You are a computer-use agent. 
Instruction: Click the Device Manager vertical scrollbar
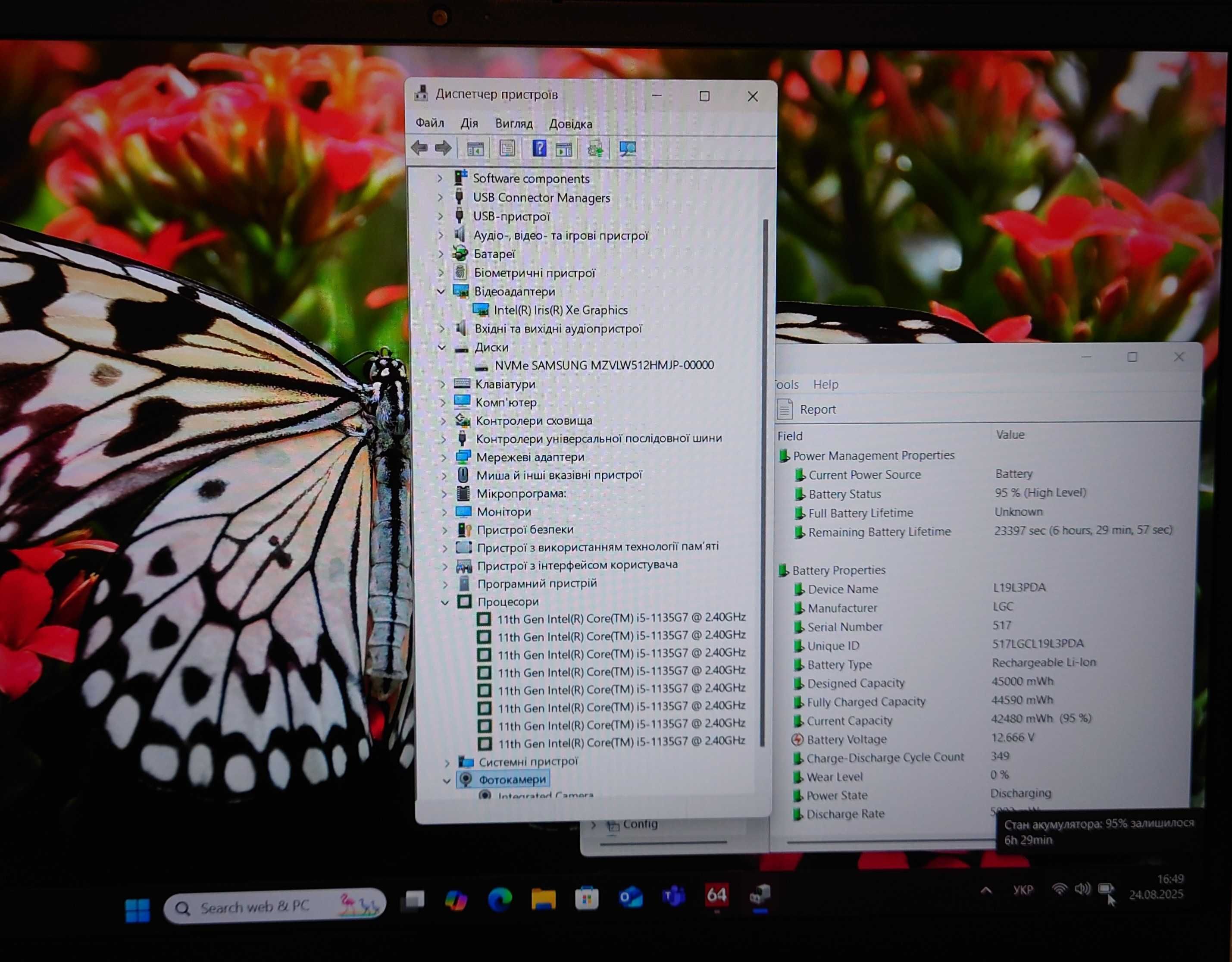(765, 483)
